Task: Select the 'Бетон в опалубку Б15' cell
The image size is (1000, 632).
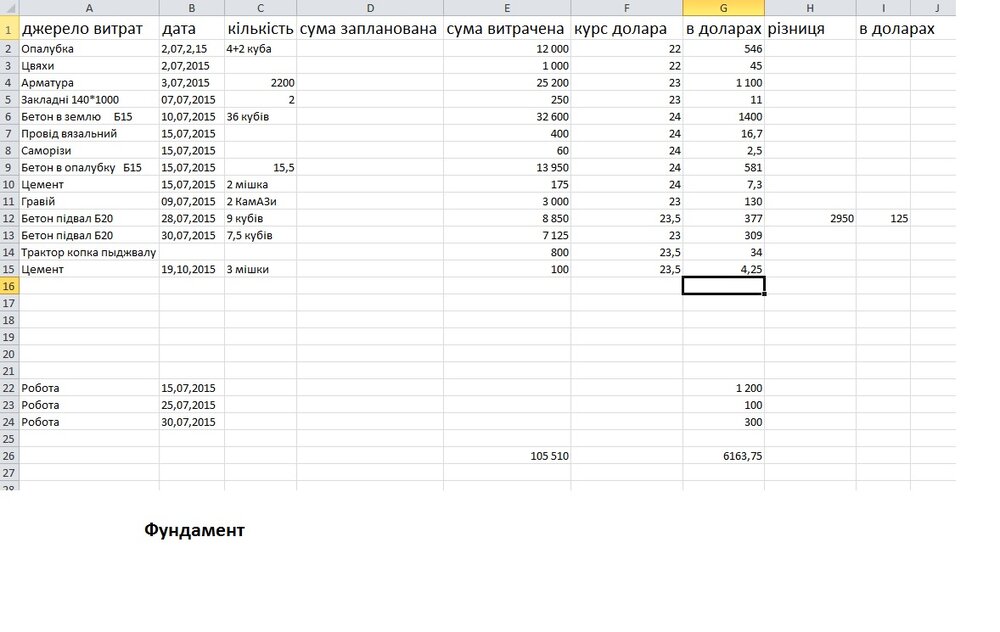Action: pyautogui.click(x=89, y=168)
